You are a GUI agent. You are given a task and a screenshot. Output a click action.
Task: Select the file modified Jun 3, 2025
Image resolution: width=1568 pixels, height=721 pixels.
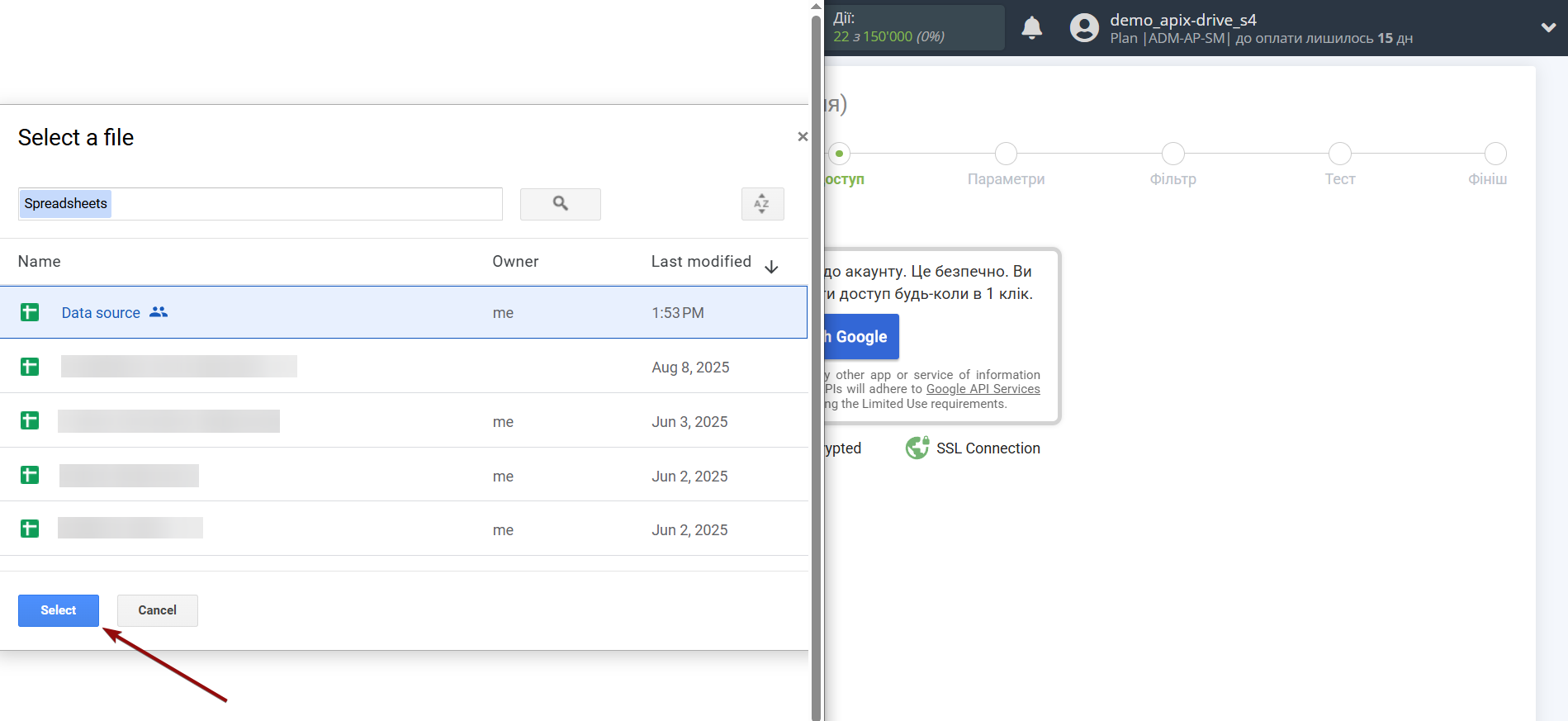[404, 421]
